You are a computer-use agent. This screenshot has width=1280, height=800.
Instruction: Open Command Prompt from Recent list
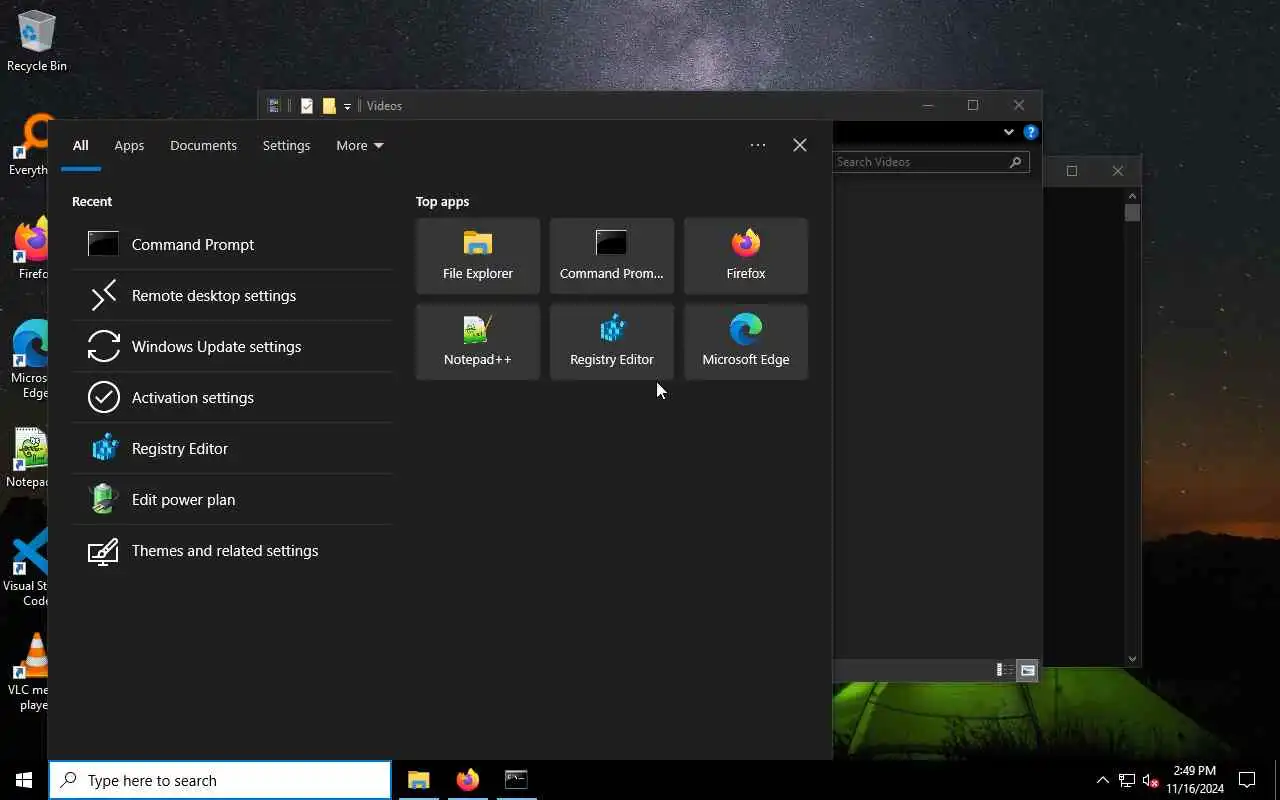232,244
